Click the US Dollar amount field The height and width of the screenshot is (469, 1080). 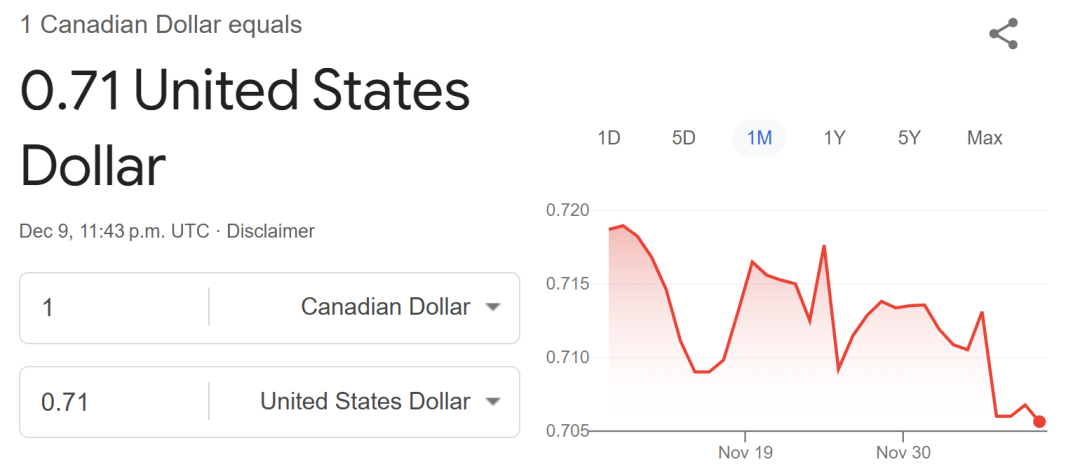[x=114, y=402]
